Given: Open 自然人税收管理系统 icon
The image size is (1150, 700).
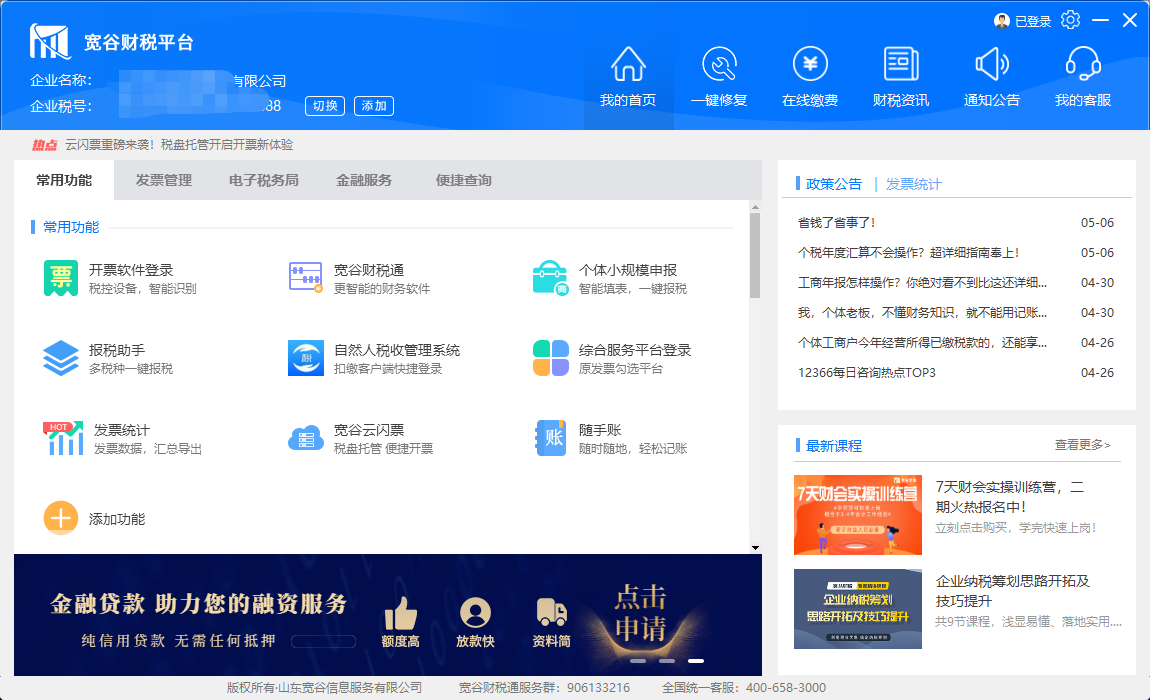Looking at the screenshot, I should (306, 358).
